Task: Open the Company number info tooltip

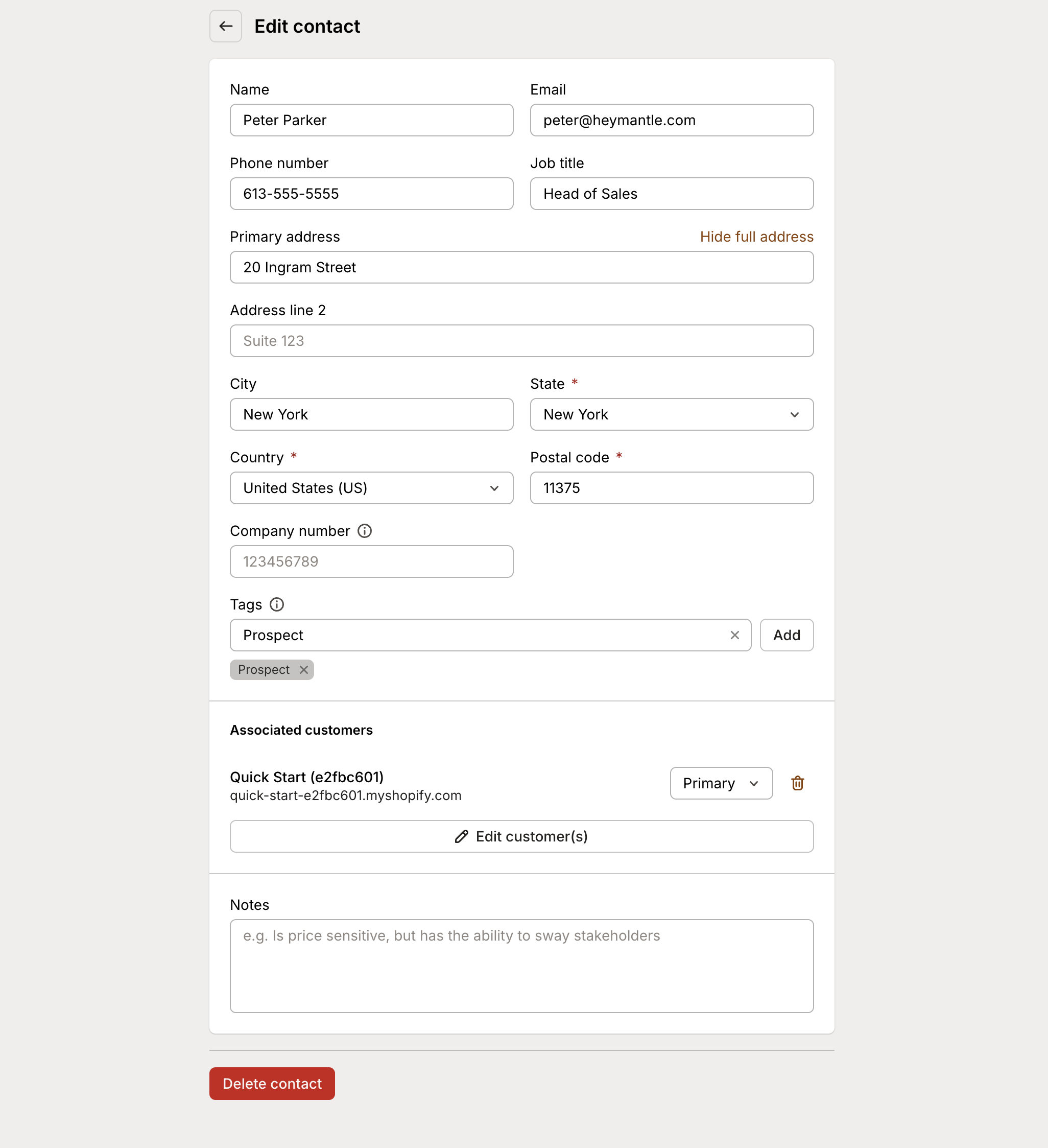Action: click(x=364, y=531)
